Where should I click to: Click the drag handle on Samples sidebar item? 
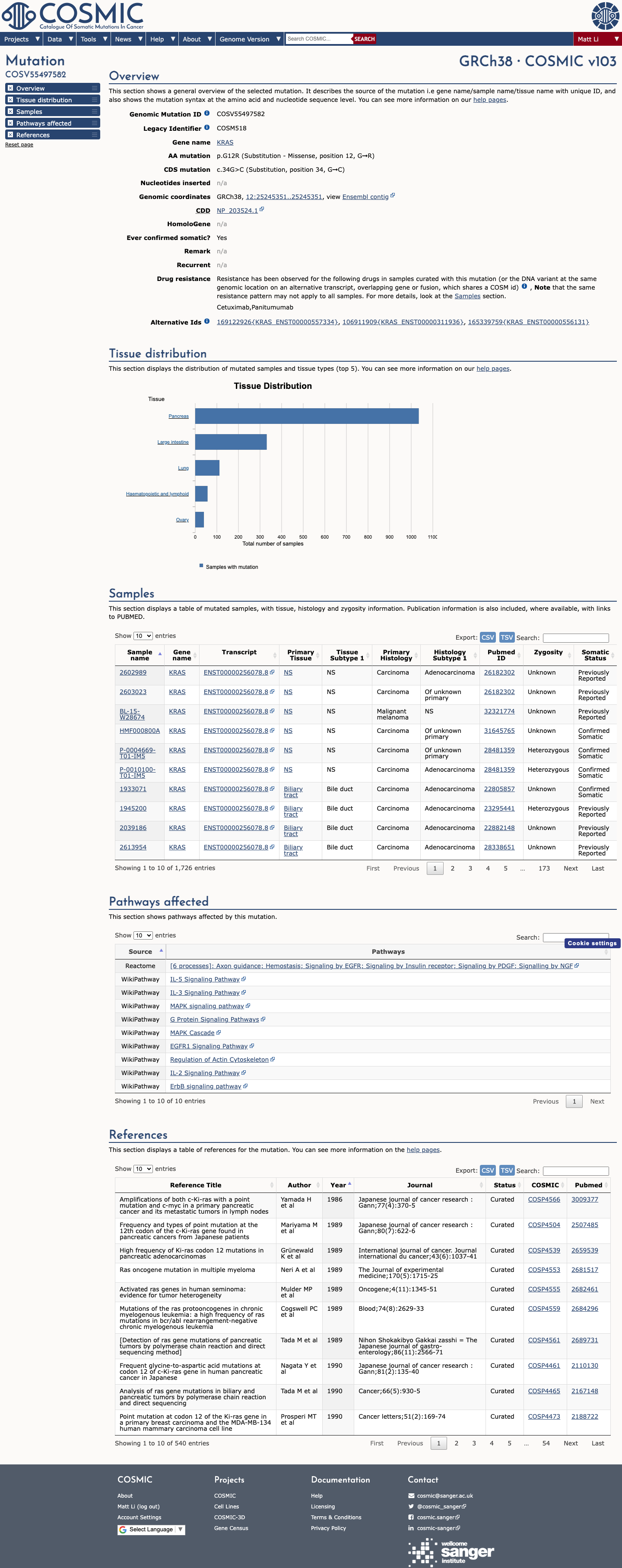95,111
